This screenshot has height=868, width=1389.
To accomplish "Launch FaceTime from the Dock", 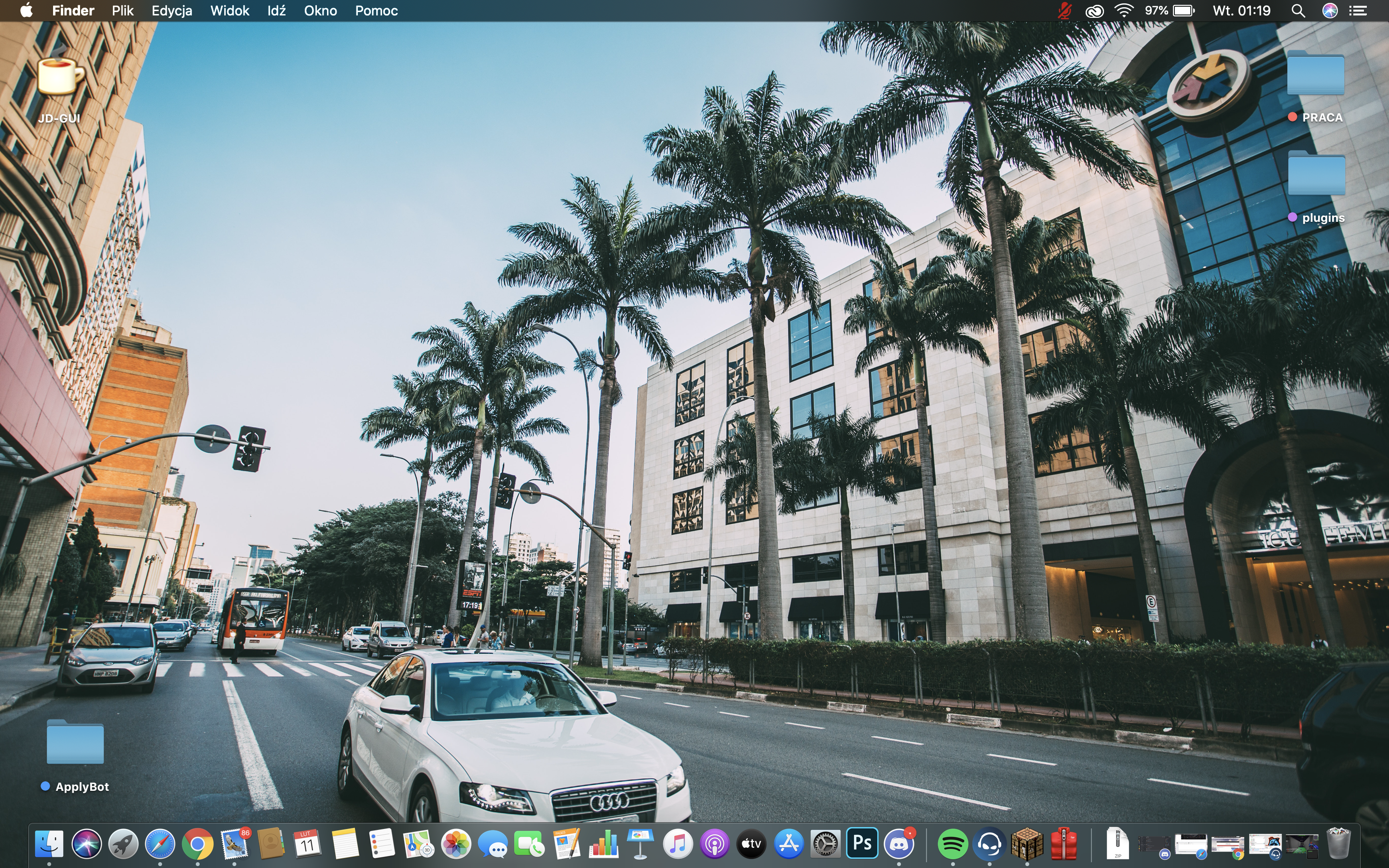I will pos(530,844).
